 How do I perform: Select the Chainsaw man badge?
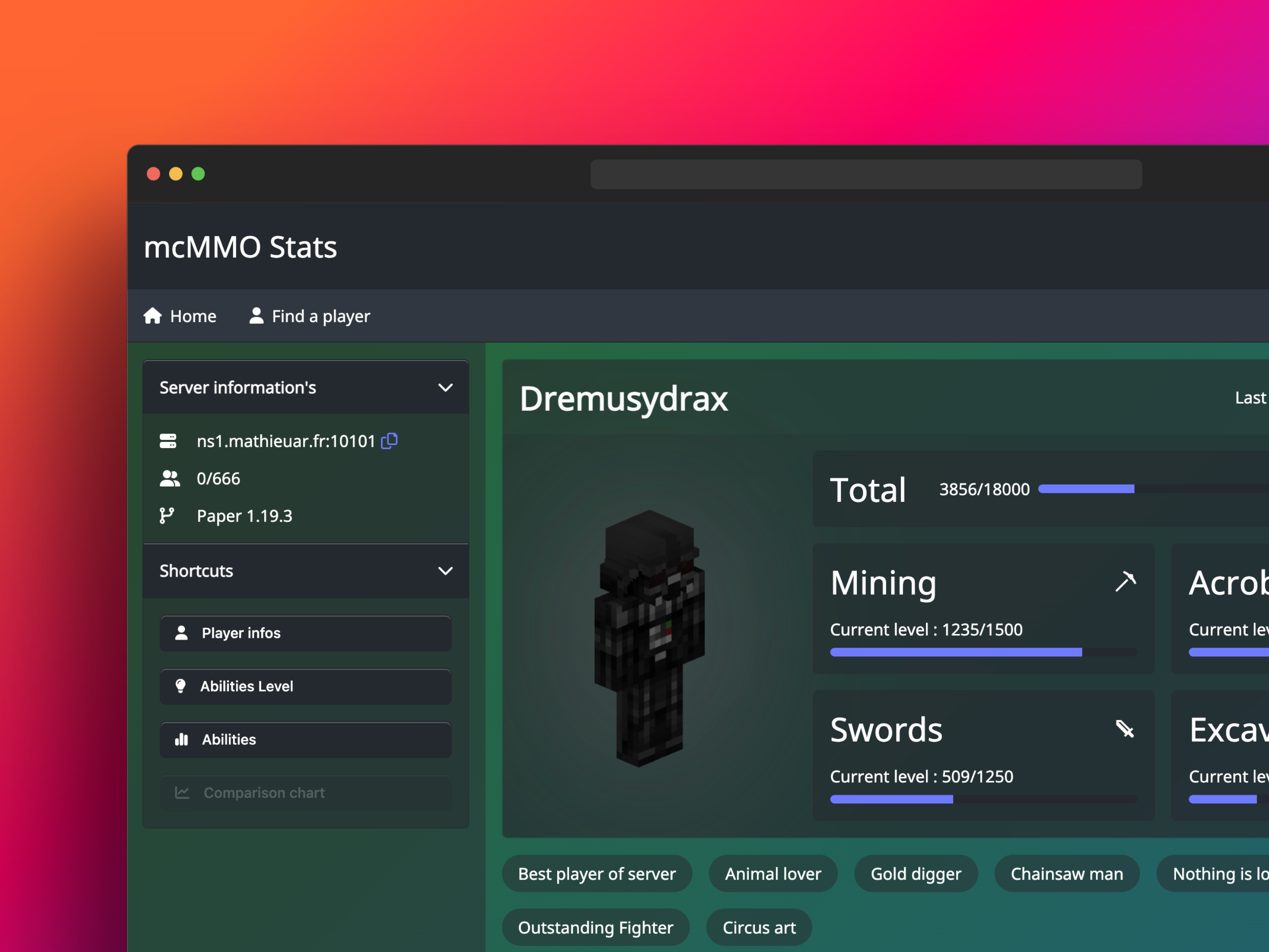pyautogui.click(x=1066, y=873)
